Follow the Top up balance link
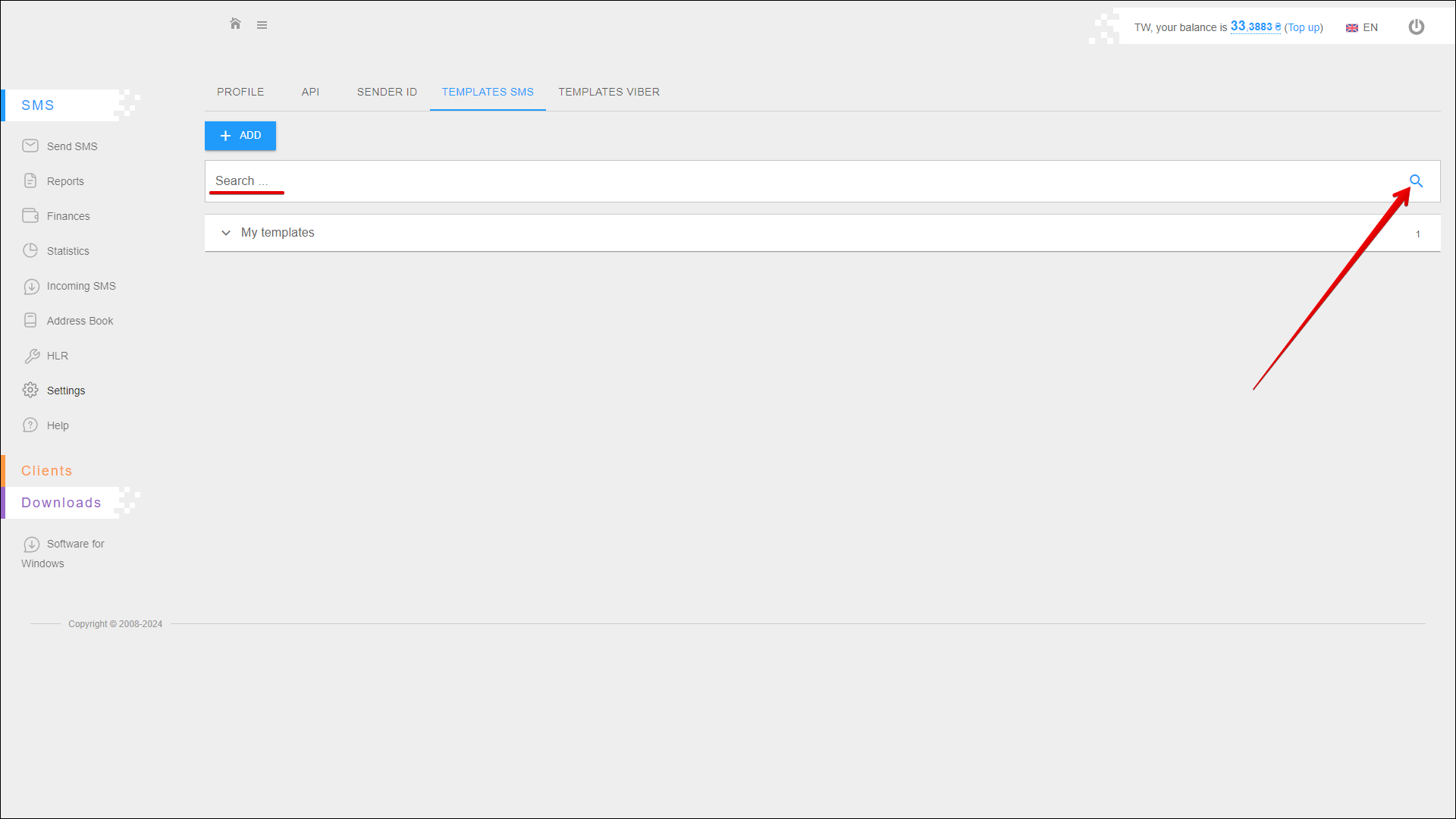Screen dimensions: 1456x819 1303,28
